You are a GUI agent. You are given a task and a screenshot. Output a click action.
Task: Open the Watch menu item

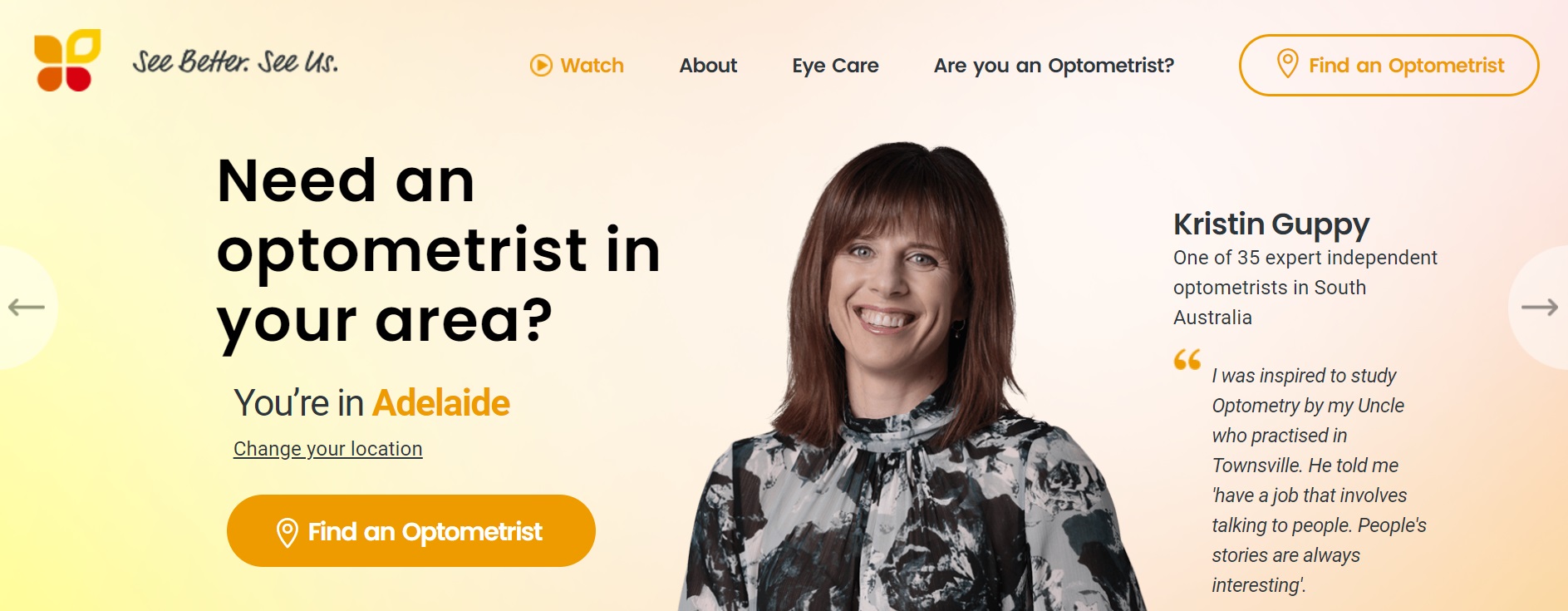click(577, 66)
